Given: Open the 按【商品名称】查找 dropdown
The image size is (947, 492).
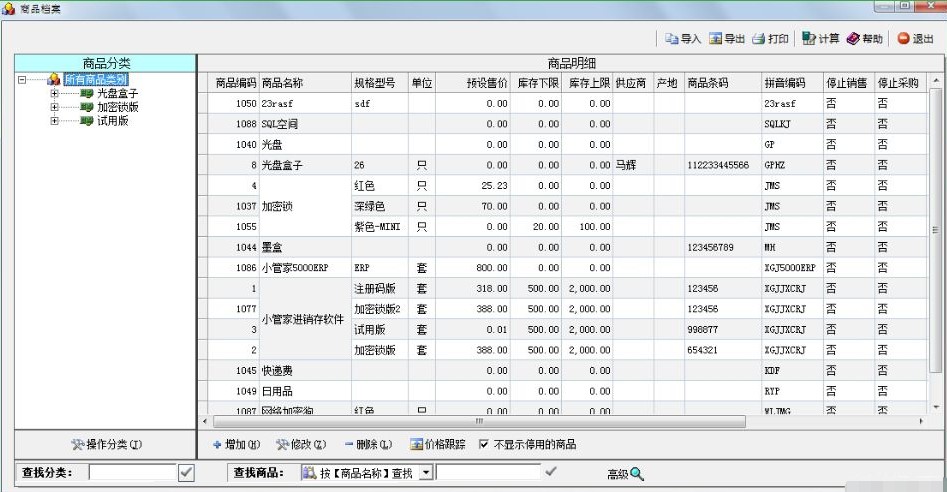Looking at the screenshot, I should pos(425,472).
